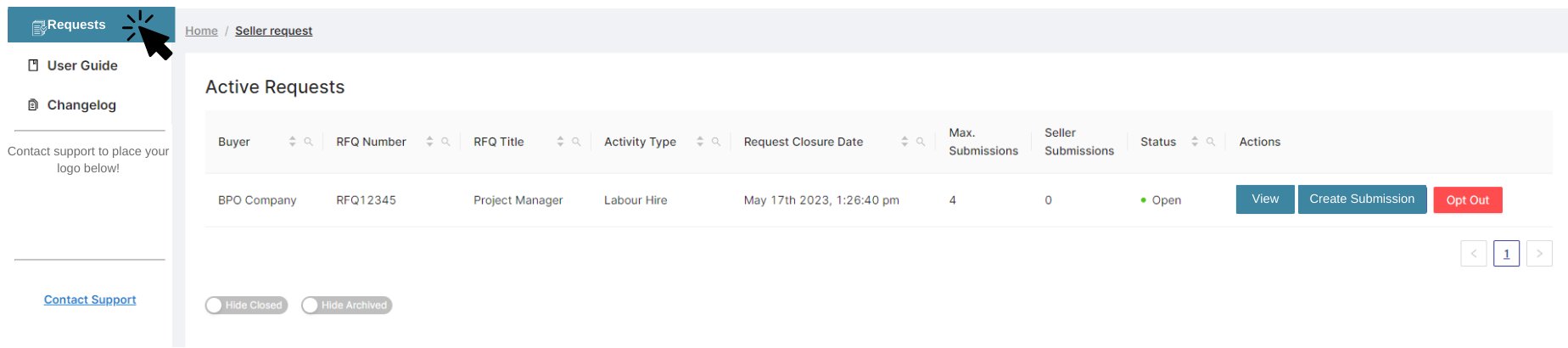Click the RFQ Number search icon
1568x348 pixels.
tap(445, 142)
